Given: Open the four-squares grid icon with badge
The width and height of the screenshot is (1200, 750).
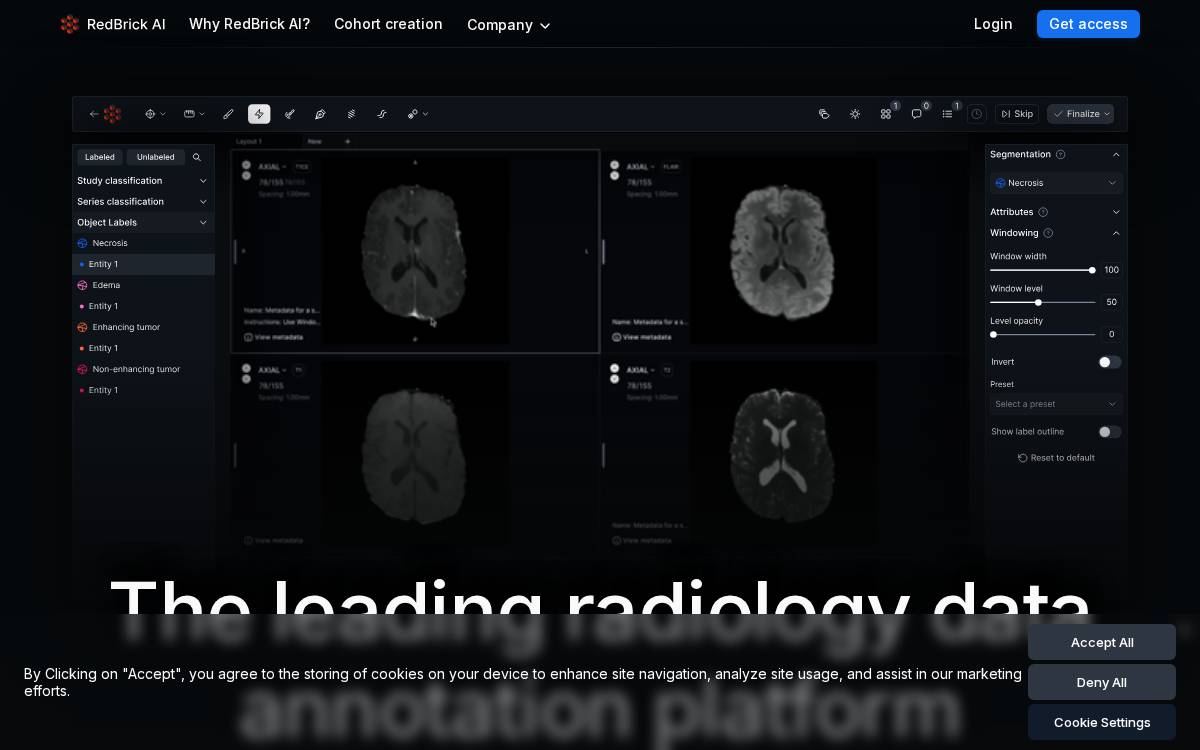Looking at the screenshot, I should 886,114.
